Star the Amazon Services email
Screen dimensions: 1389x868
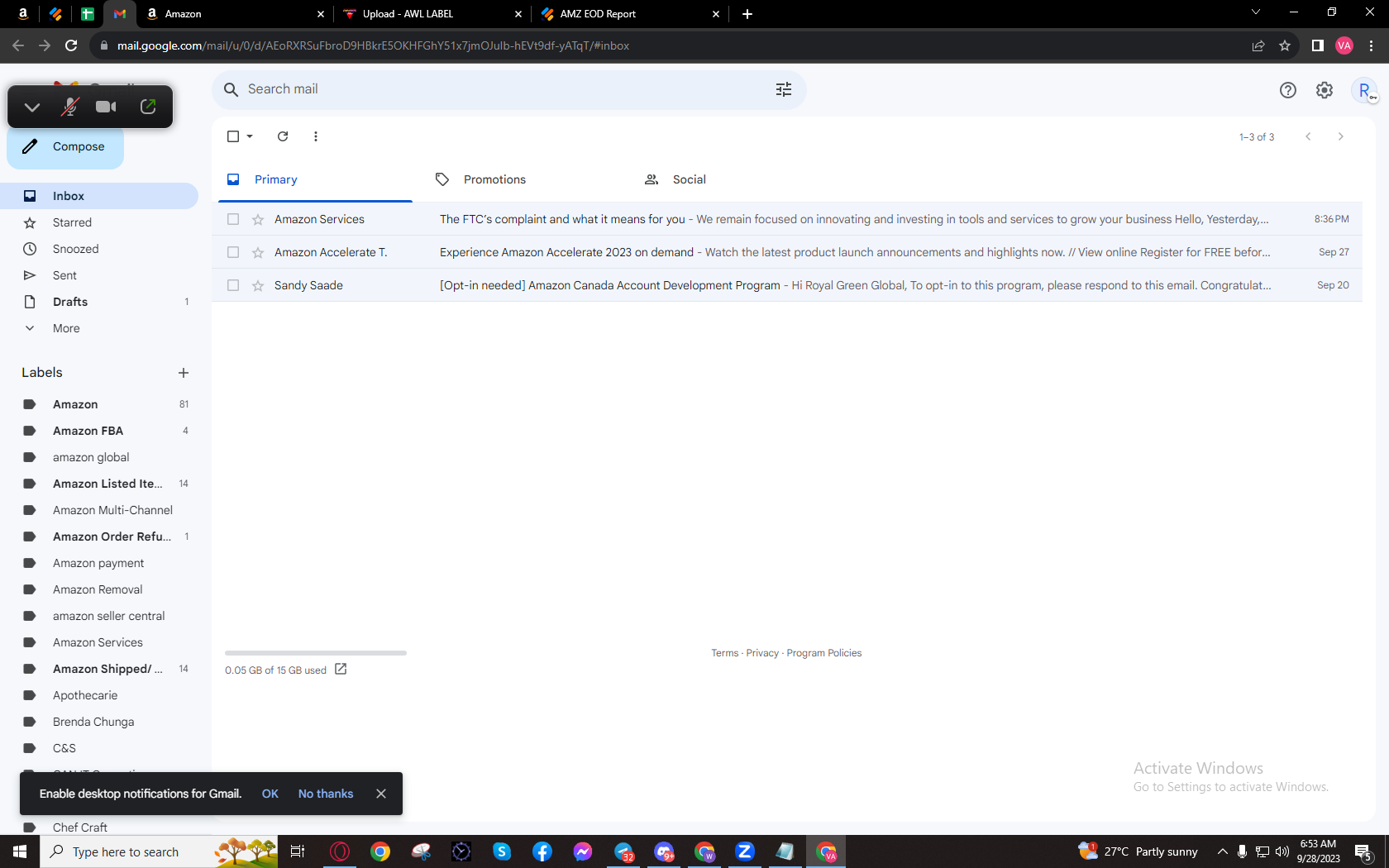(258, 219)
